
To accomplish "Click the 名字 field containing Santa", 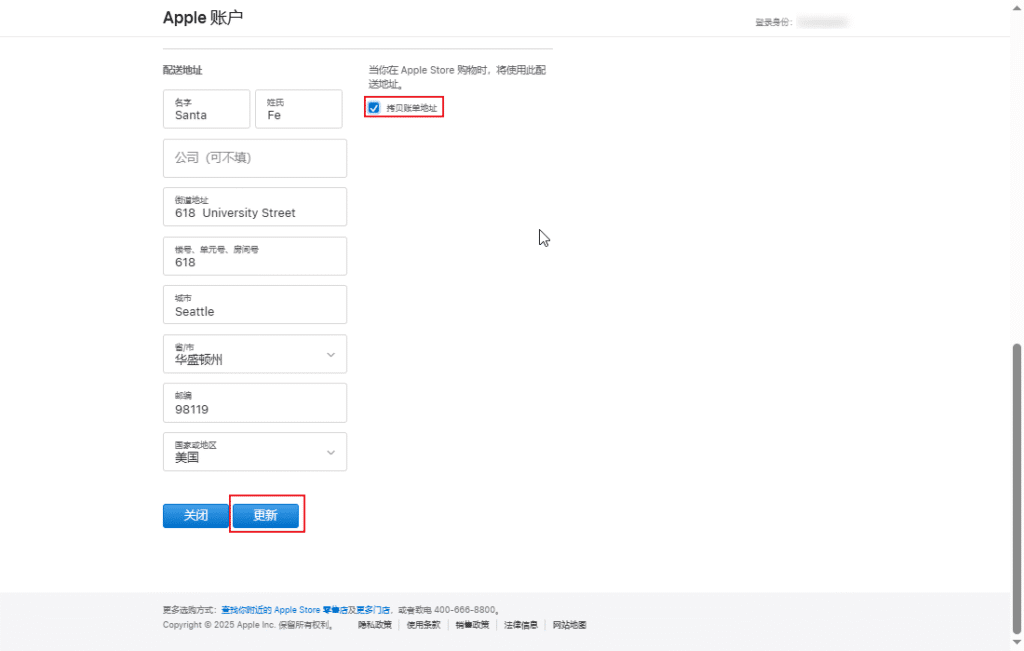I will (206, 109).
